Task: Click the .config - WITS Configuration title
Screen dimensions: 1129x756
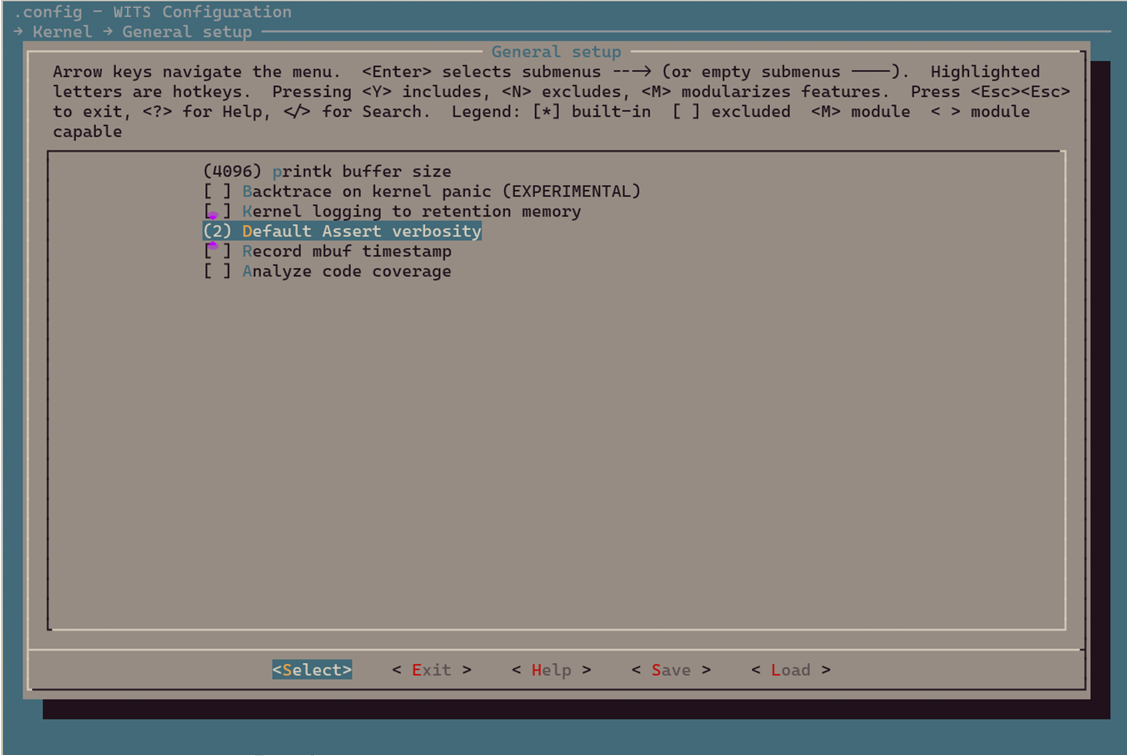Action: [153, 12]
